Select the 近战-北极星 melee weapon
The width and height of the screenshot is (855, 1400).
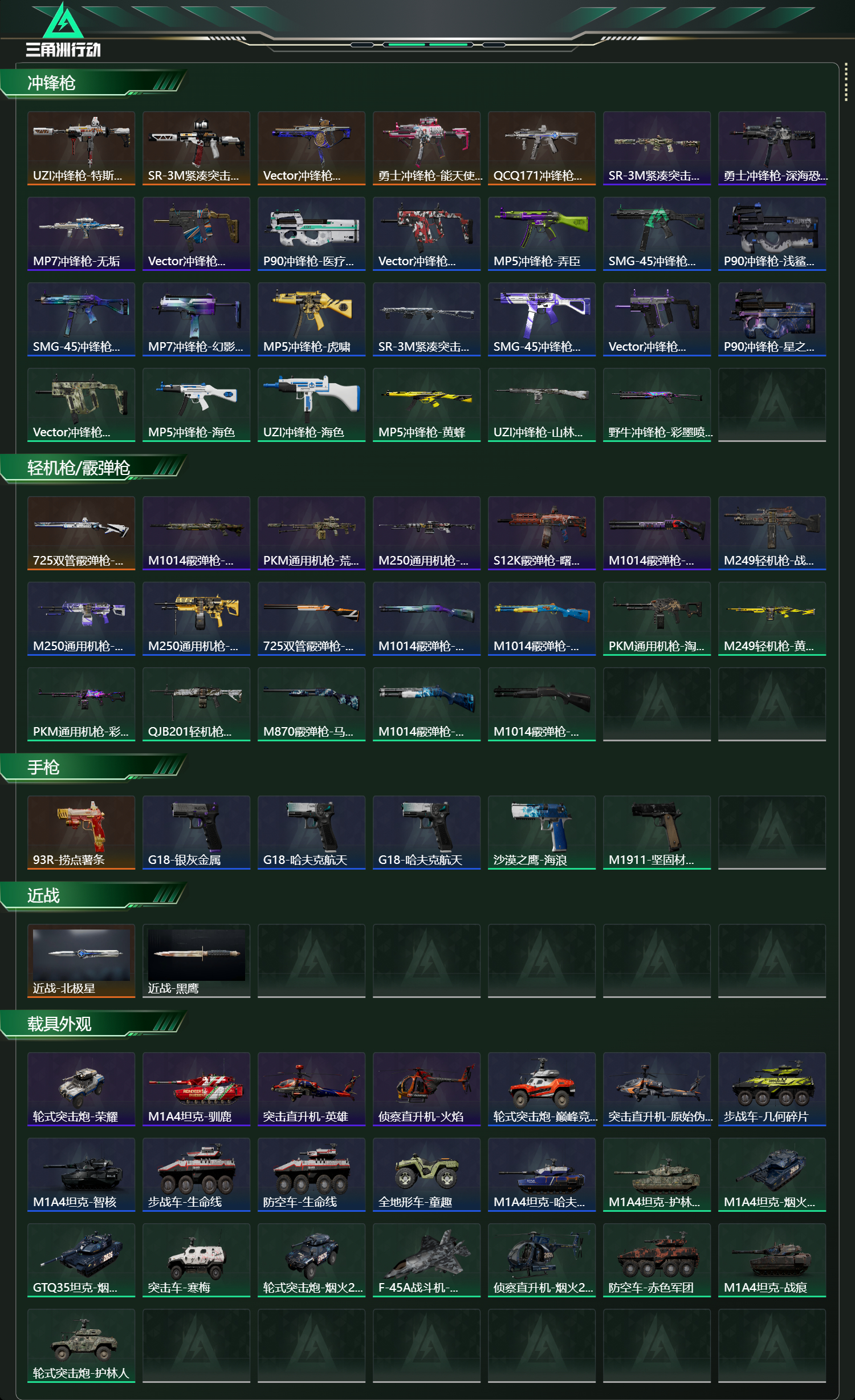click(82, 961)
